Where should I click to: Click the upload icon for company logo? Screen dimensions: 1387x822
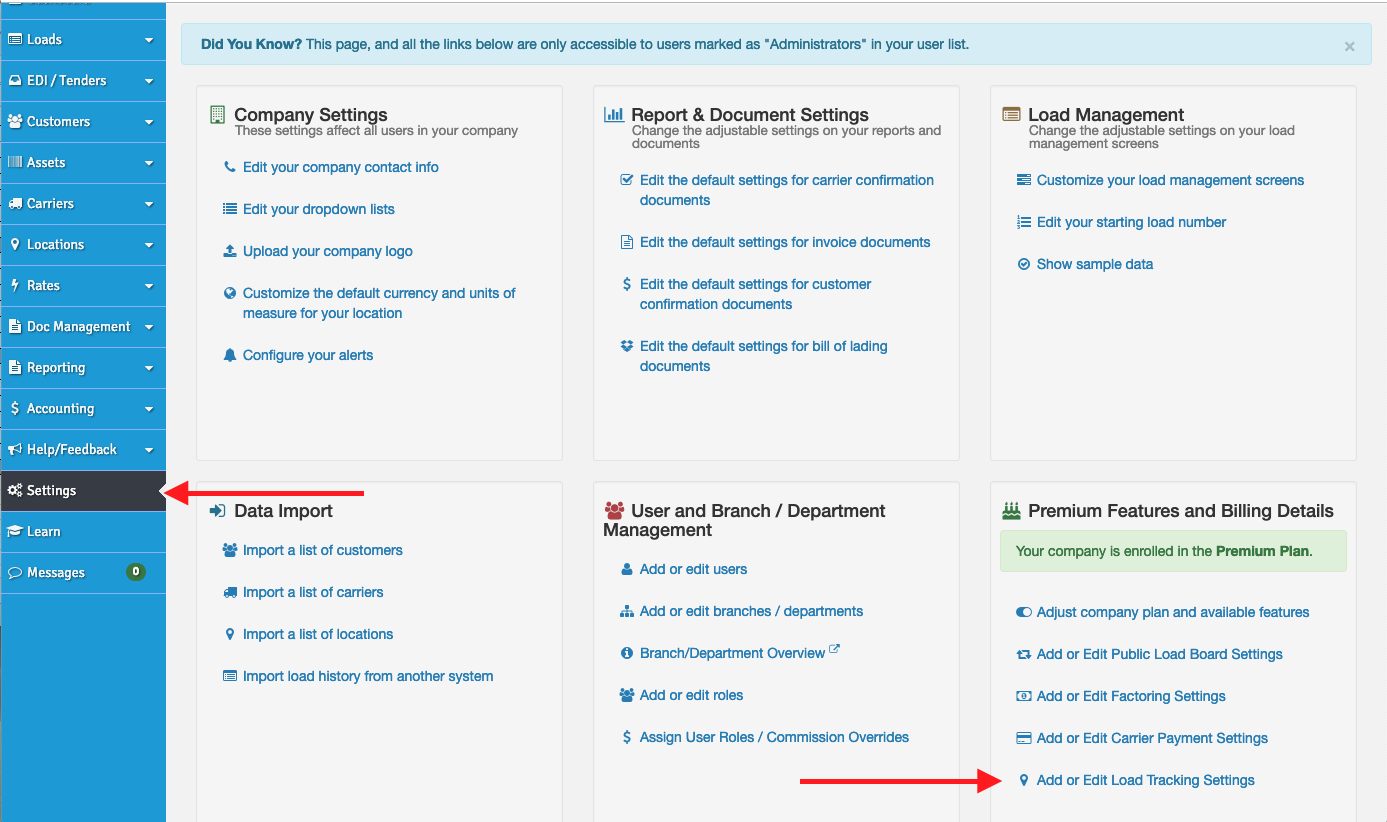point(230,252)
